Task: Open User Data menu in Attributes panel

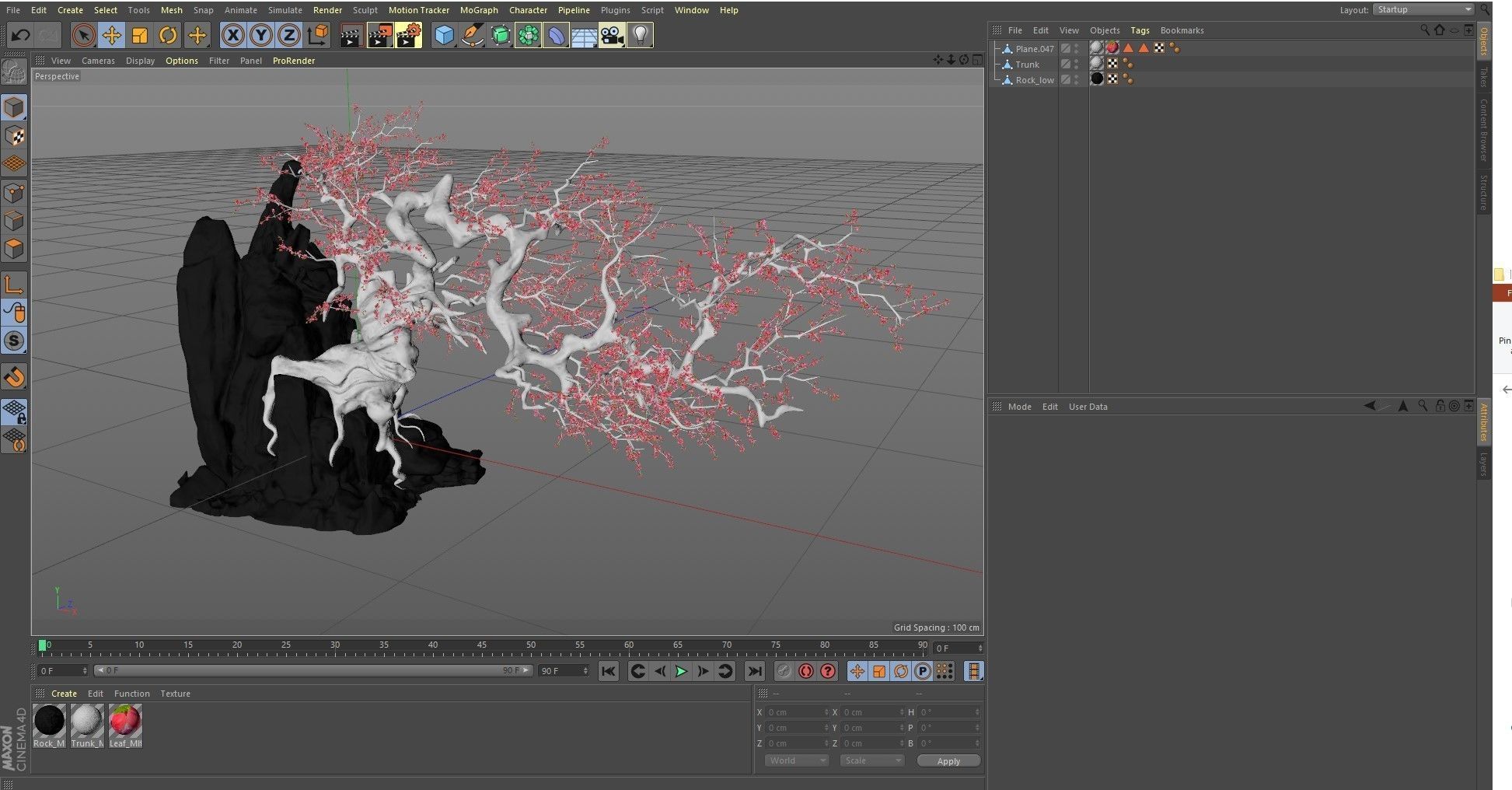Action: pyautogui.click(x=1088, y=407)
